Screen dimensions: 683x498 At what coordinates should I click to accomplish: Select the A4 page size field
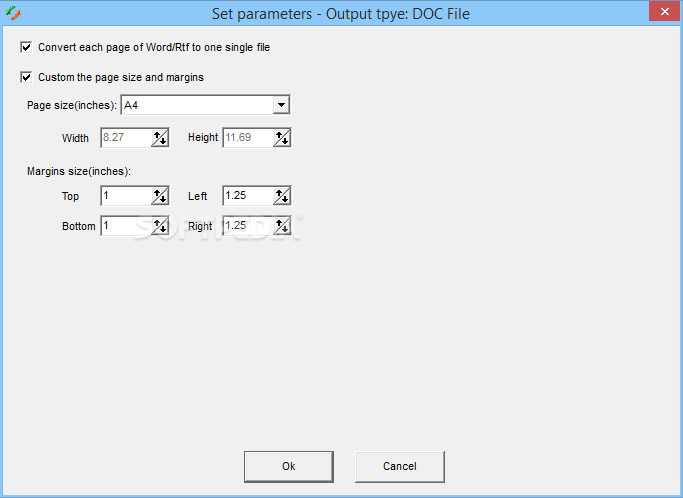[x=196, y=105]
